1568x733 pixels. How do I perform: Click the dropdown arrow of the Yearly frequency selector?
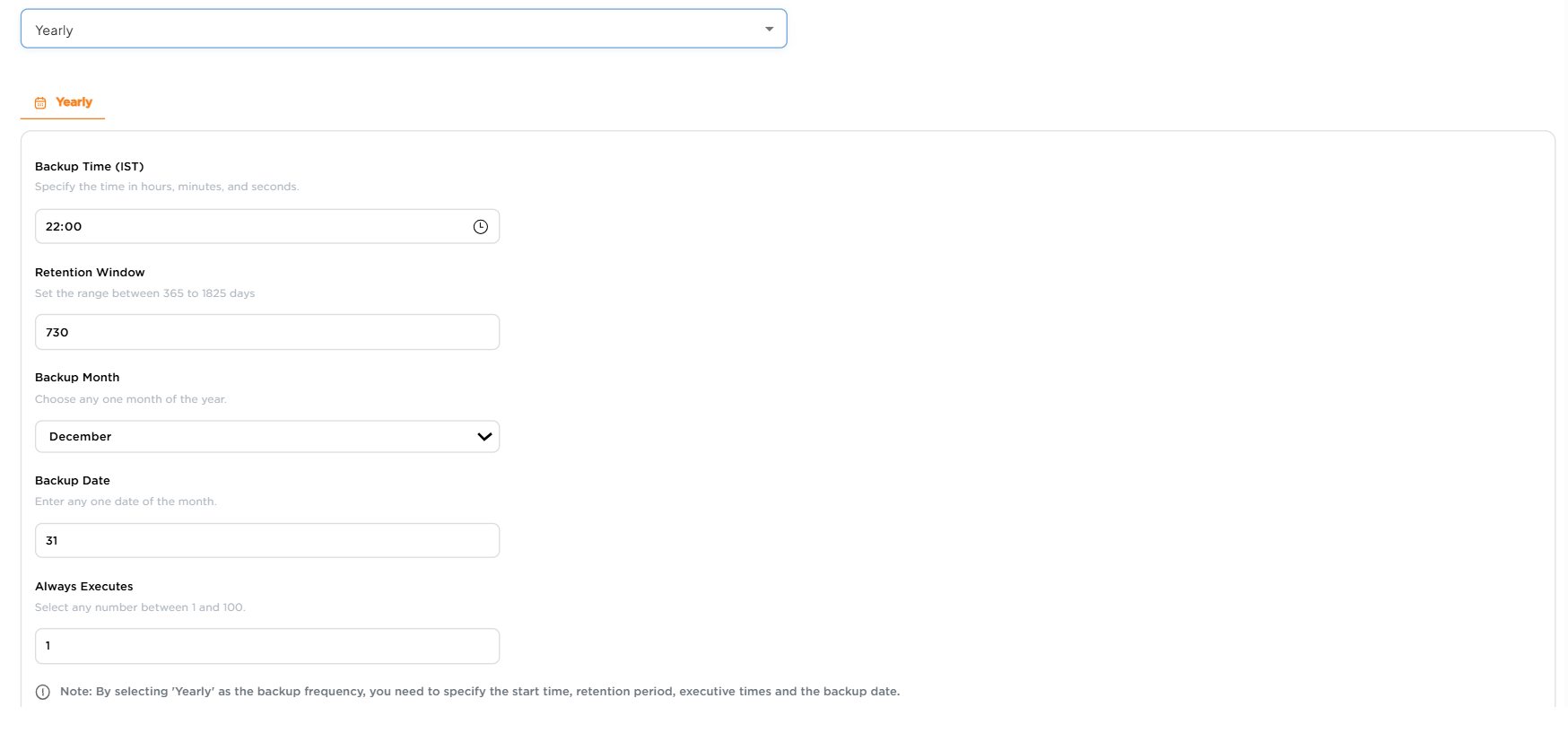(x=769, y=30)
